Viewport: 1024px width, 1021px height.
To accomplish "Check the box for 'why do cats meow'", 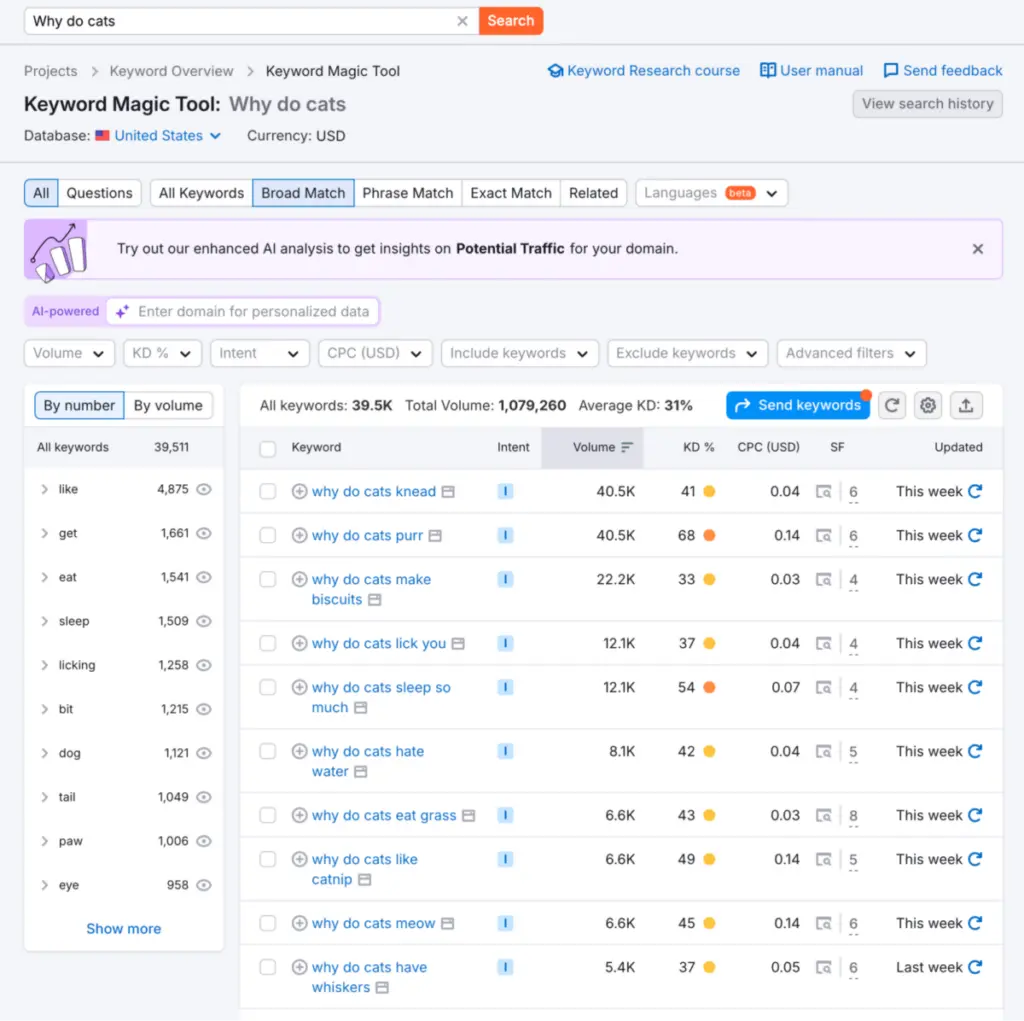I will pos(268,924).
